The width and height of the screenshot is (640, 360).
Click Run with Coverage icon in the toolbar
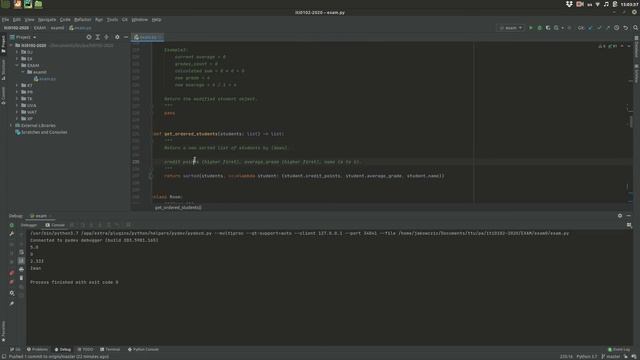pos(548,28)
